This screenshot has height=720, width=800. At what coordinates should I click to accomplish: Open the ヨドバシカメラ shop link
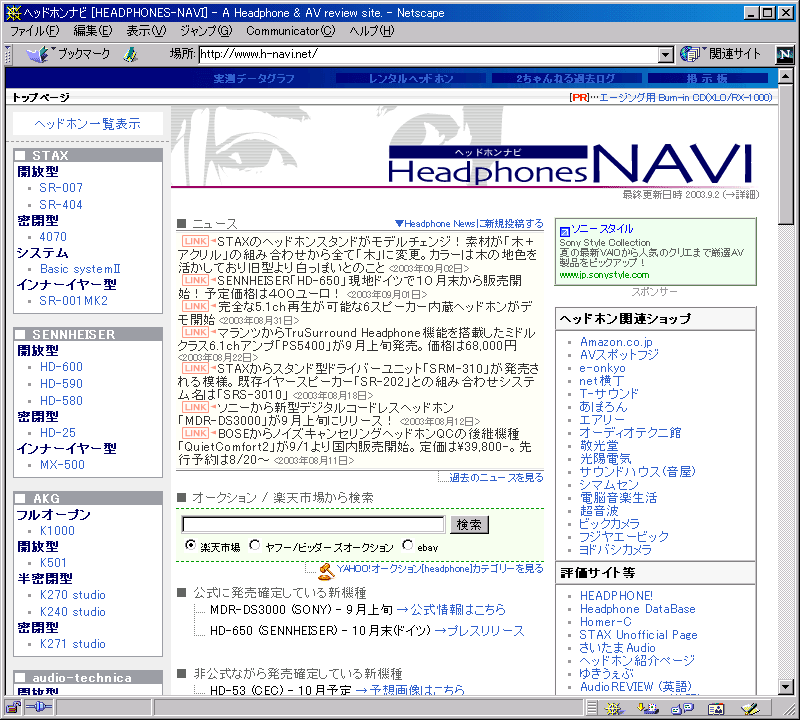click(x=615, y=550)
